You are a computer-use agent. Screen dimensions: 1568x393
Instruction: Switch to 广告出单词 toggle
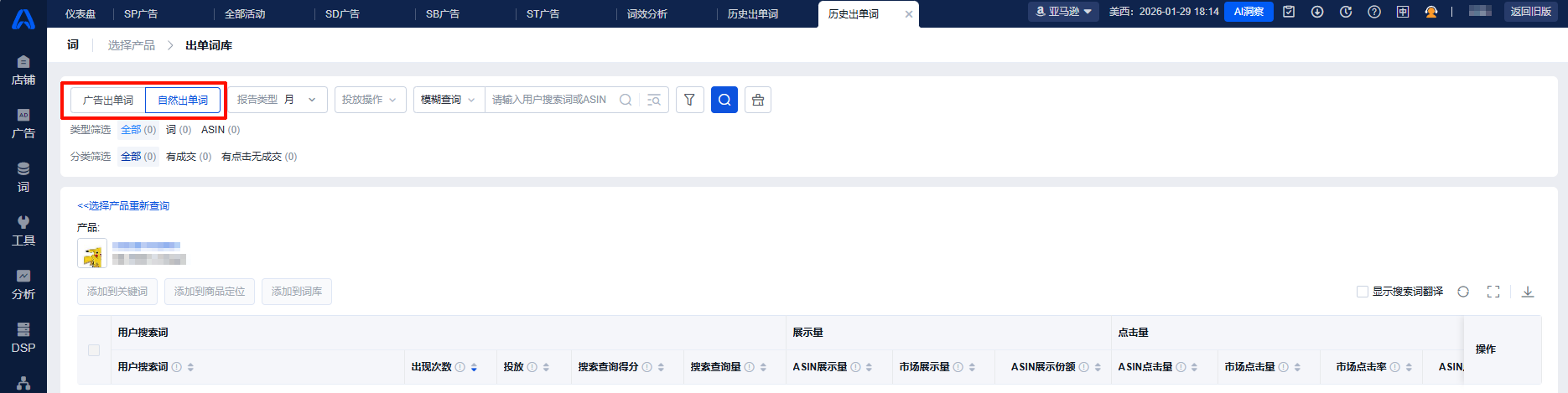[x=108, y=101]
